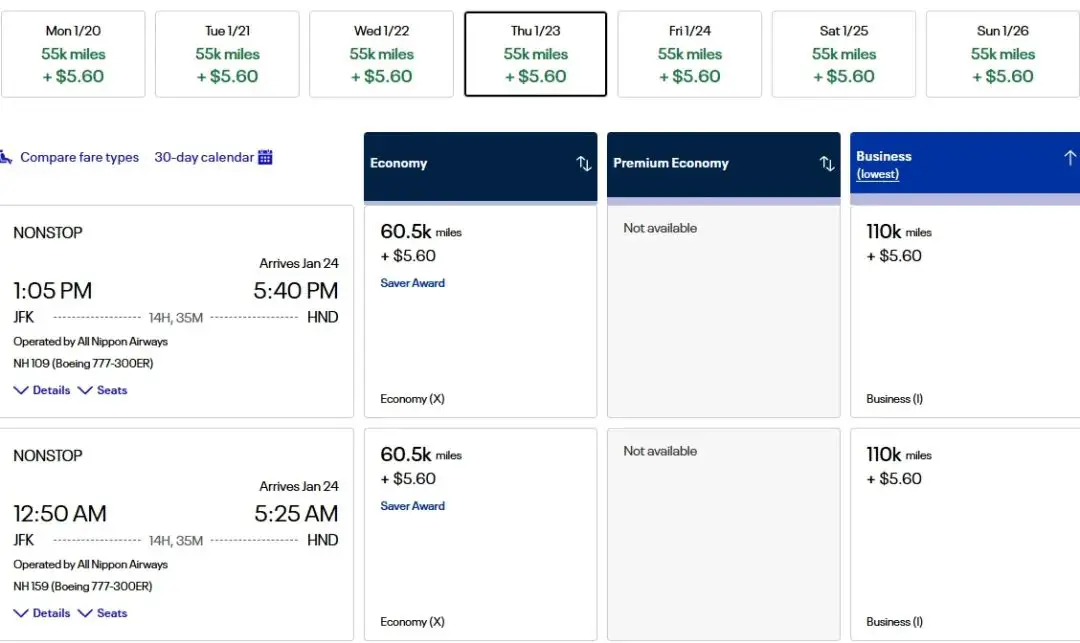Choose the Sun 1/26 date tab

(x=1002, y=54)
